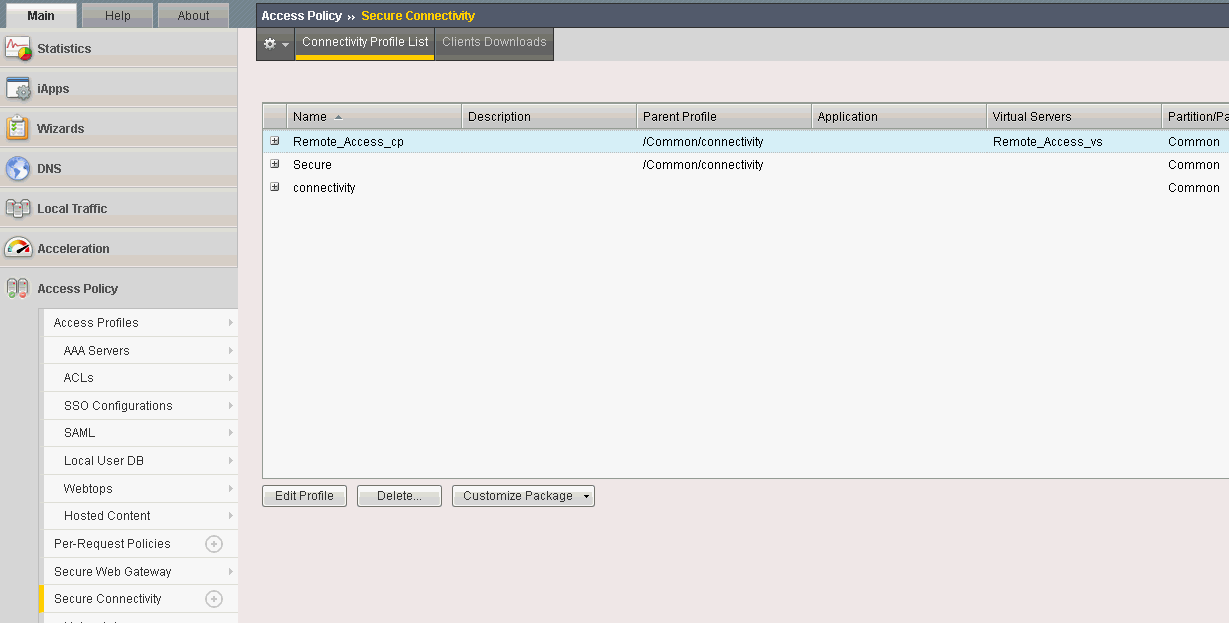The height and width of the screenshot is (623, 1229).
Task: Open the Customize Package dropdown
Action: (523, 496)
